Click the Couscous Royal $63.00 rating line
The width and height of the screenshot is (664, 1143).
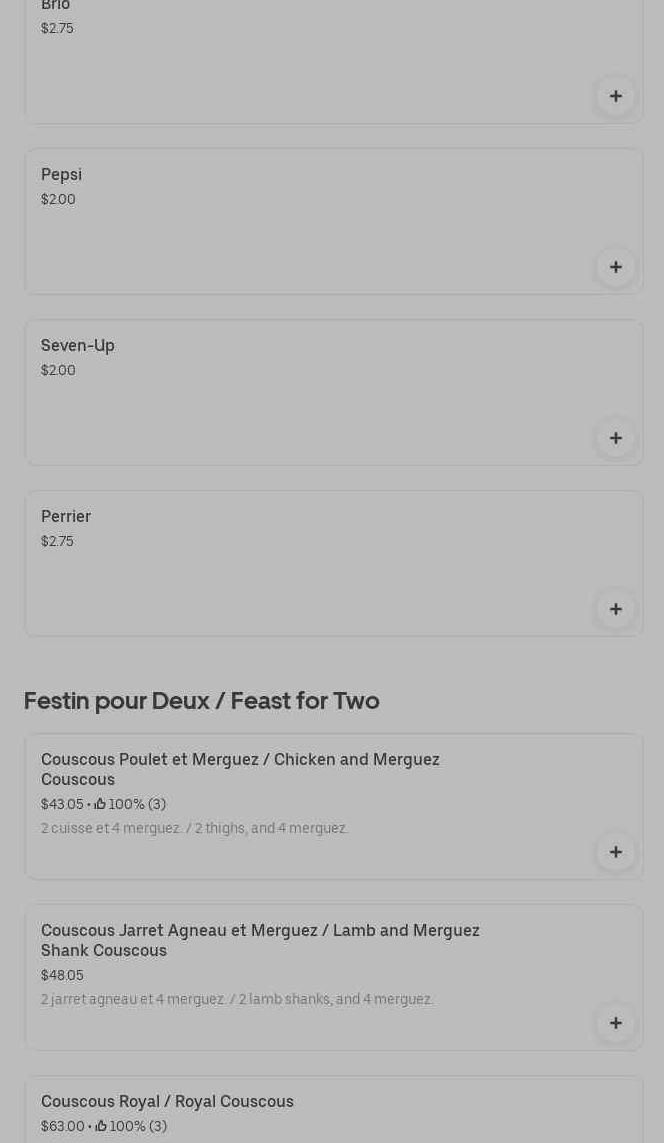pyautogui.click(x=104, y=1127)
